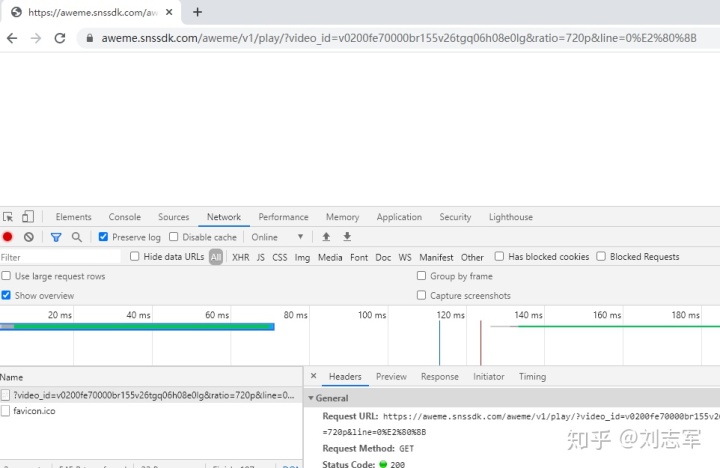Filter requests by Doc
Screen dimensions: 720x468
pos(383,257)
